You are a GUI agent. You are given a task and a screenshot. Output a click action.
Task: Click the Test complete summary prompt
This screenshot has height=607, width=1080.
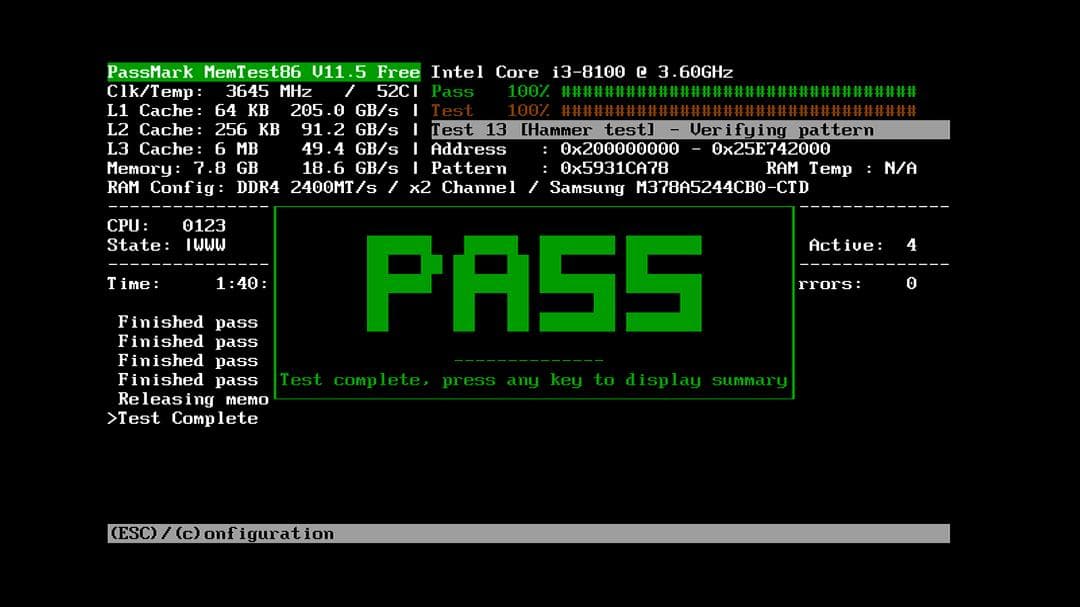tap(535, 379)
